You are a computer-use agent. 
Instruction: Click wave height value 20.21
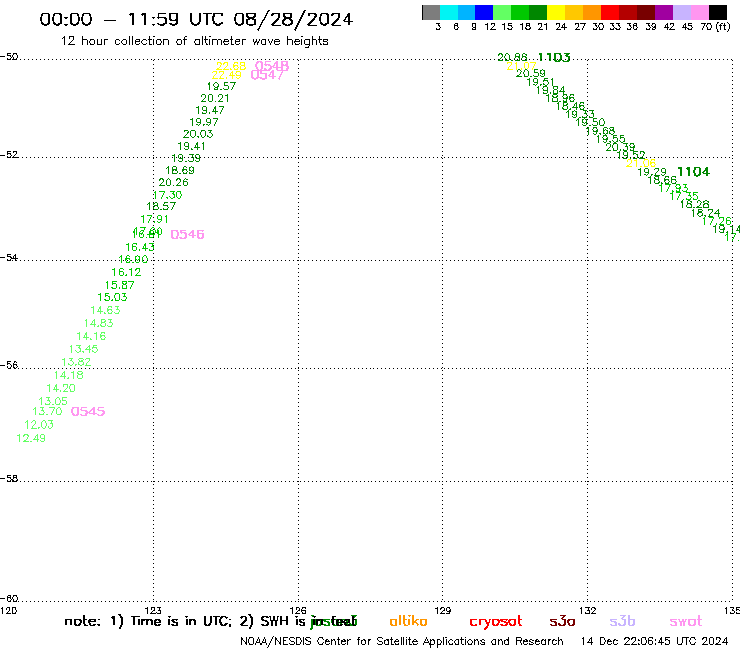(215, 98)
